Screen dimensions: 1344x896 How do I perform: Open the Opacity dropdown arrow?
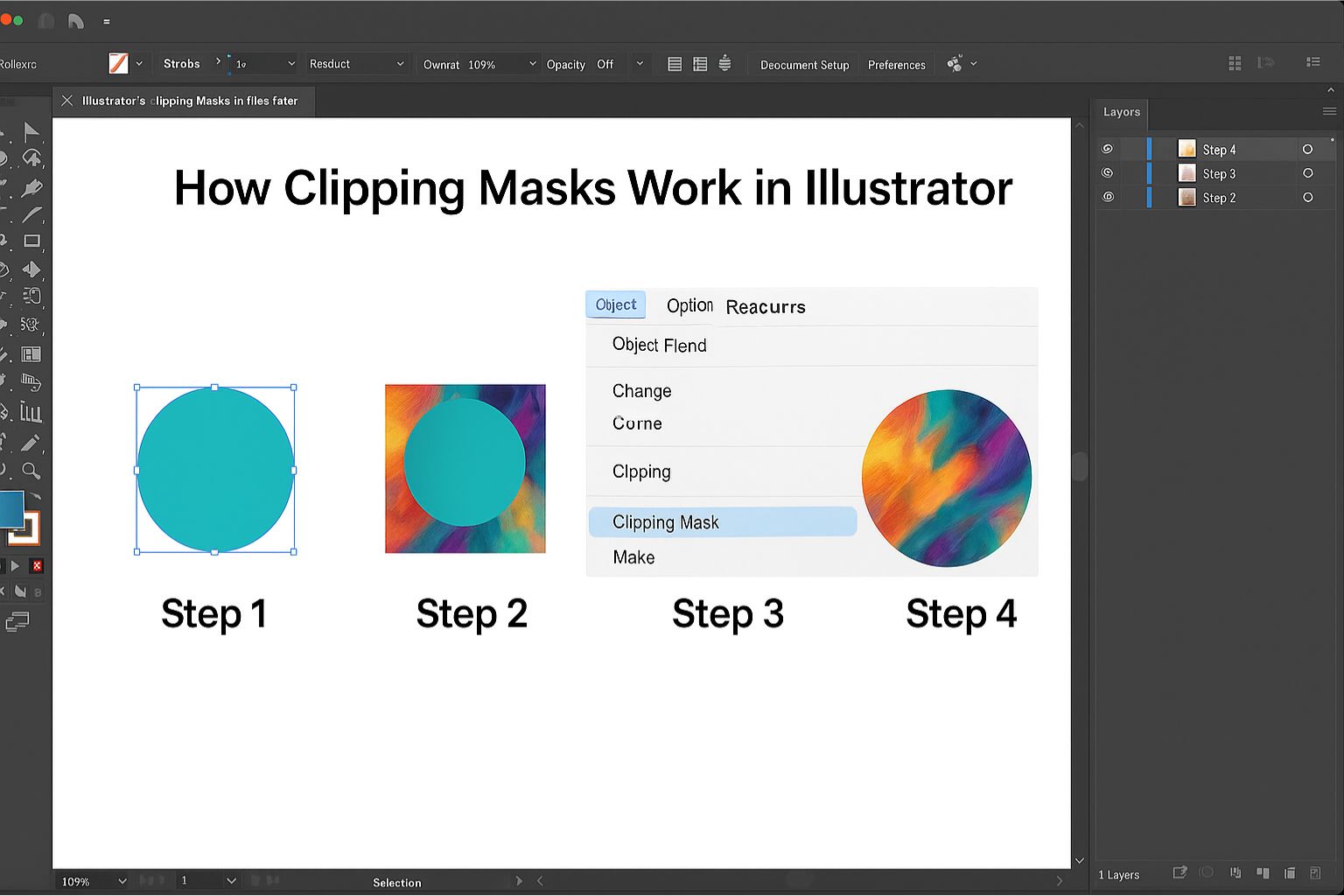point(640,64)
